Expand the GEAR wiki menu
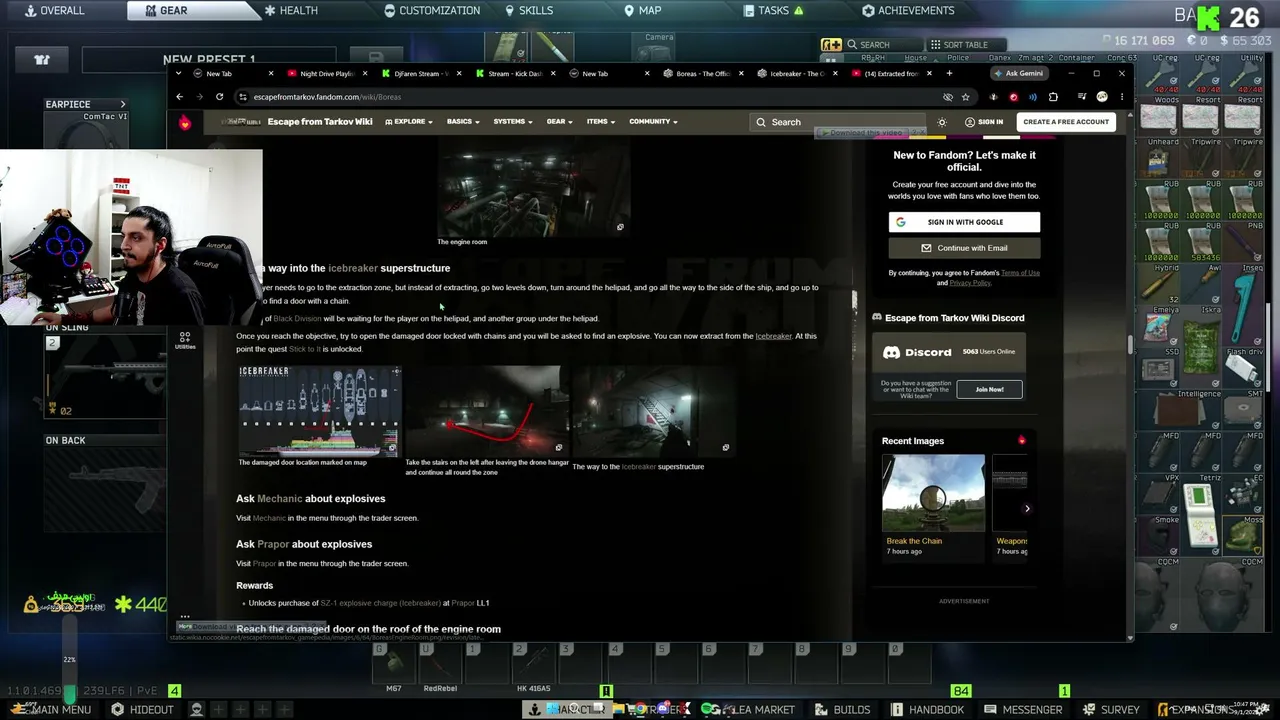This screenshot has height=720, width=1280. (560, 122)
